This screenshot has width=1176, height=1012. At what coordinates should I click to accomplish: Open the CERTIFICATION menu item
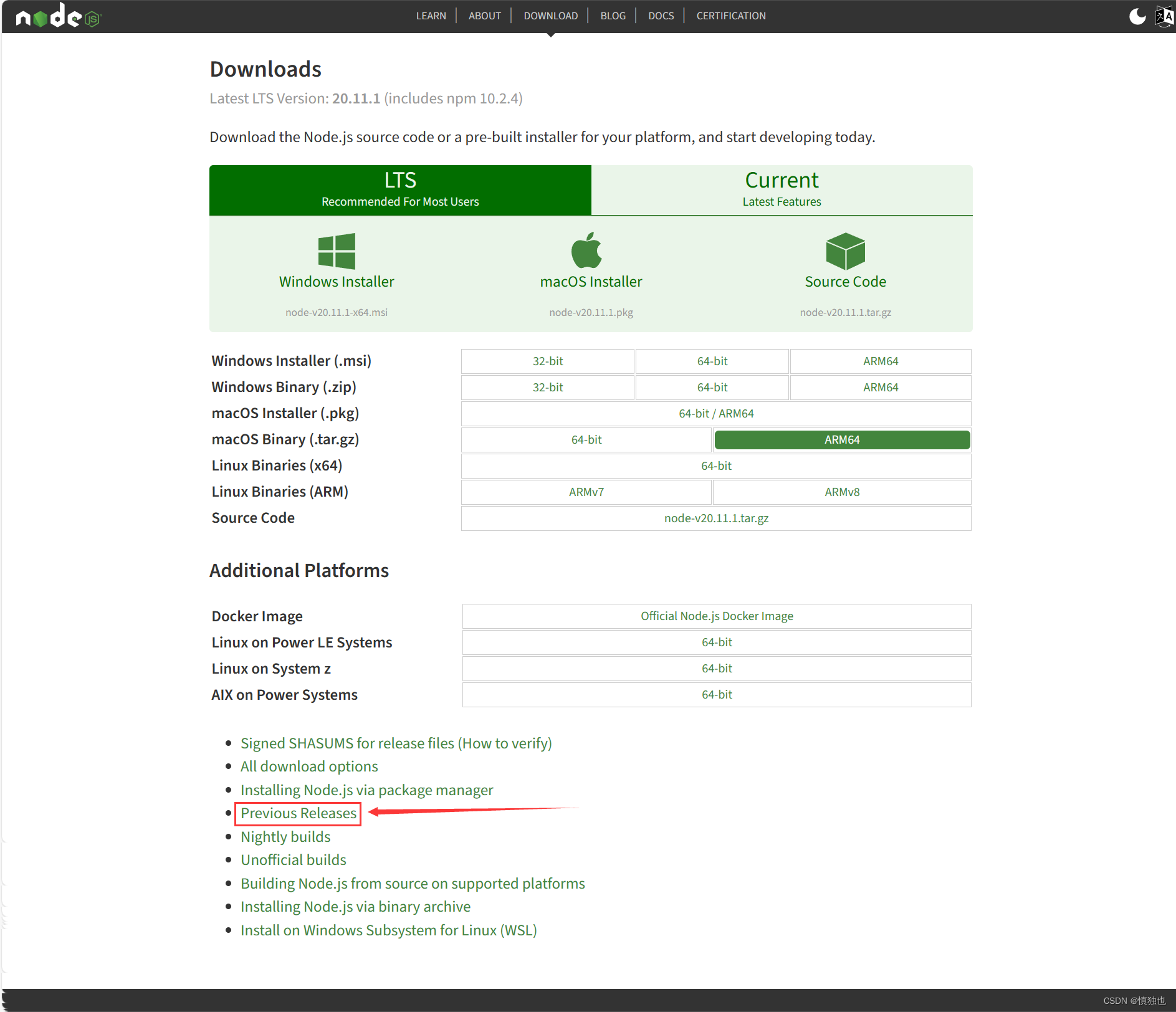pyautogui.click(x=731, y=16)
